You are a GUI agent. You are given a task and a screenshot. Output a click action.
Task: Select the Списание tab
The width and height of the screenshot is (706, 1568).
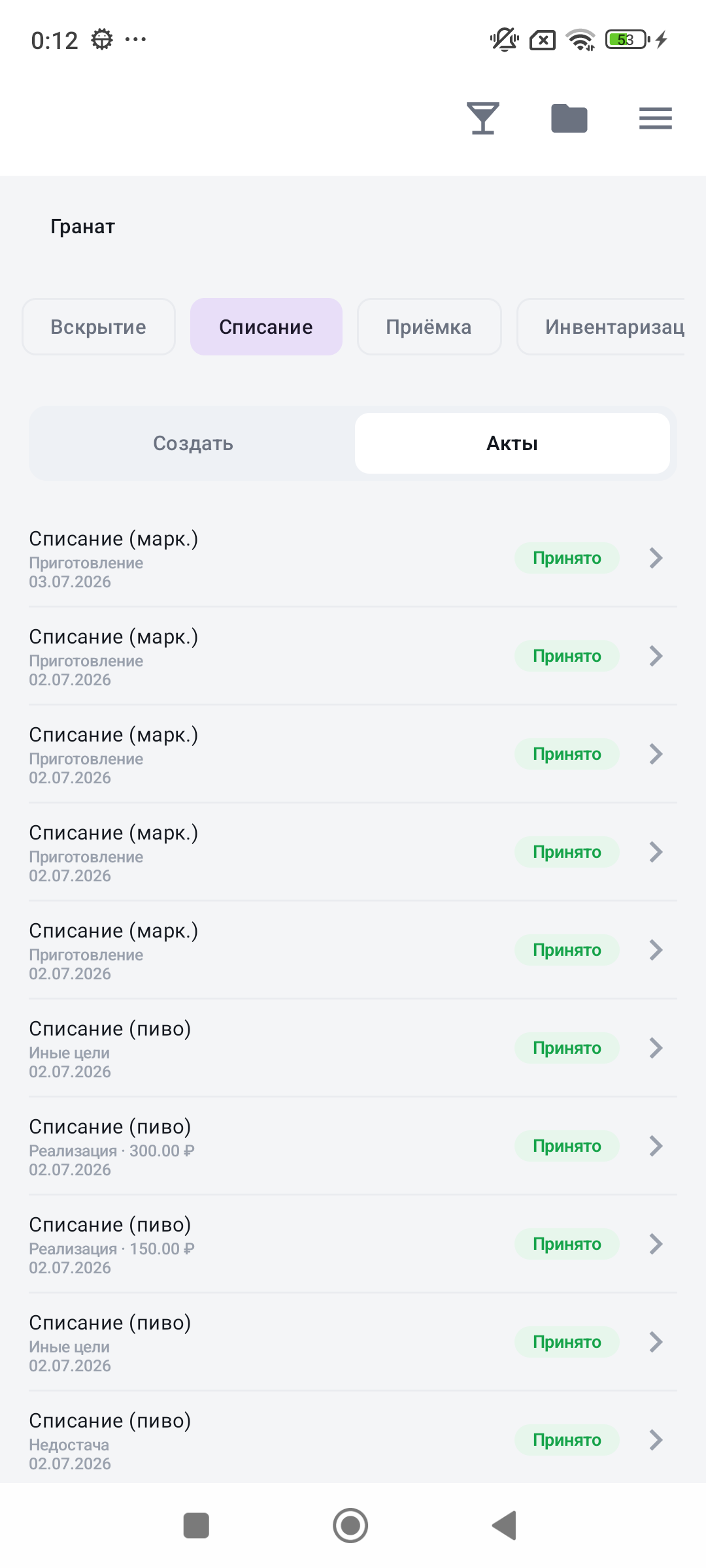point(266,327)
